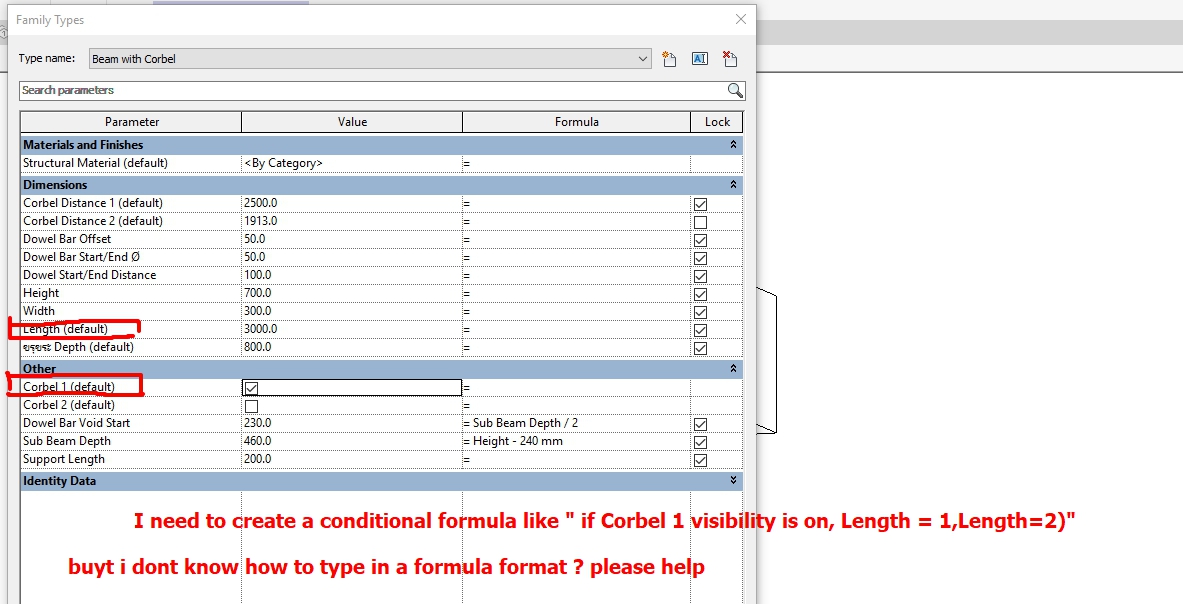
Task: Expand the Identity Data section
Action: point(732,481)
